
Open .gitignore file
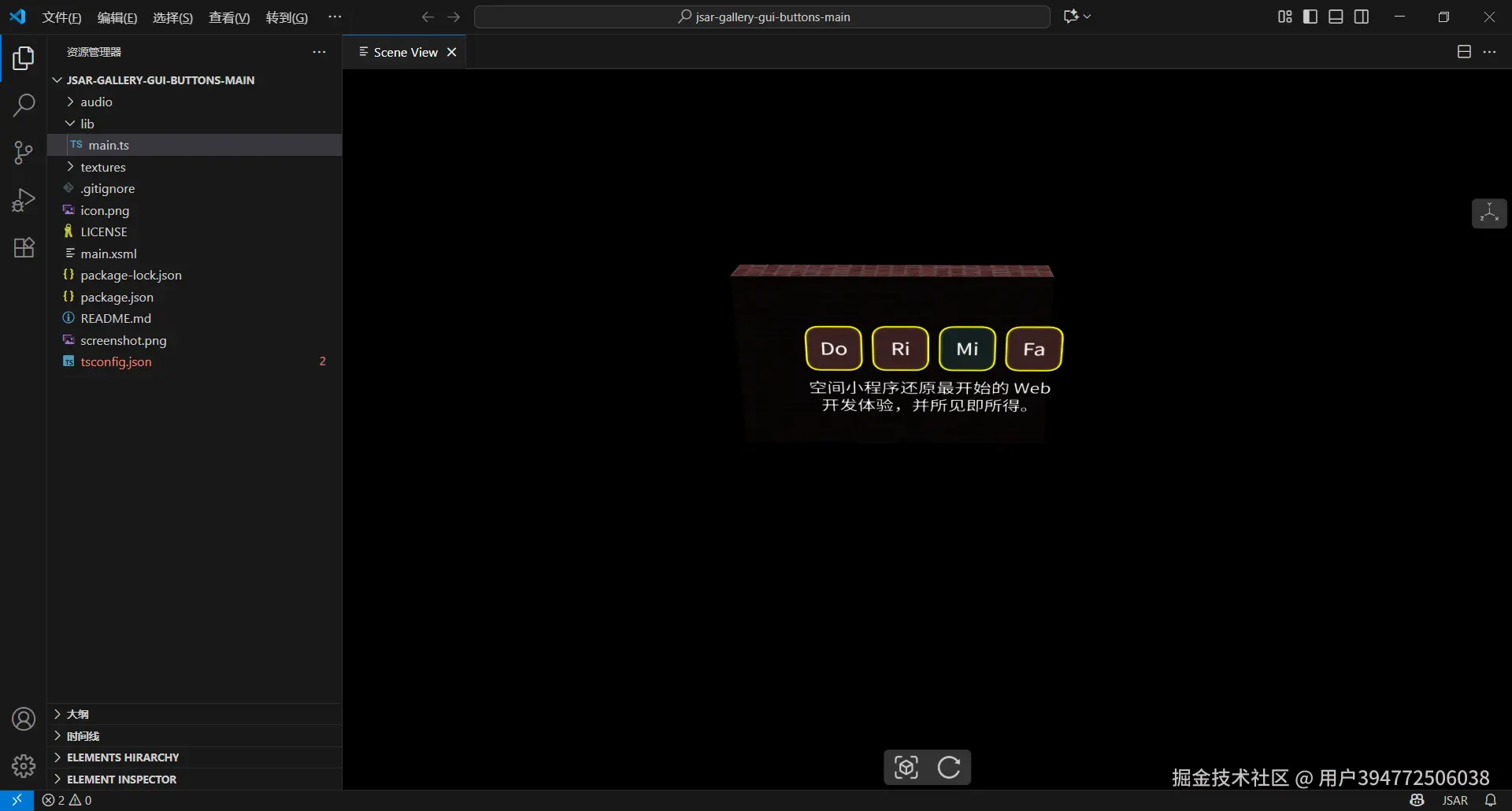click(x=195, y=188)
